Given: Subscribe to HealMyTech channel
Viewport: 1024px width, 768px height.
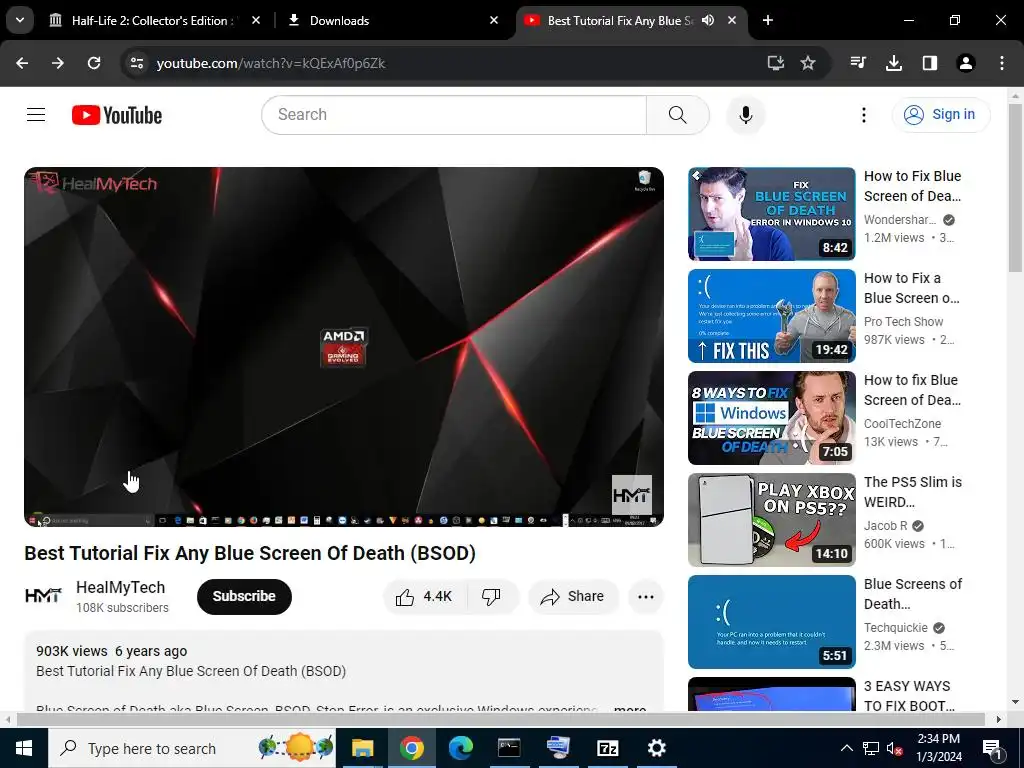Looking at the screenshot, I should (244, 596).
